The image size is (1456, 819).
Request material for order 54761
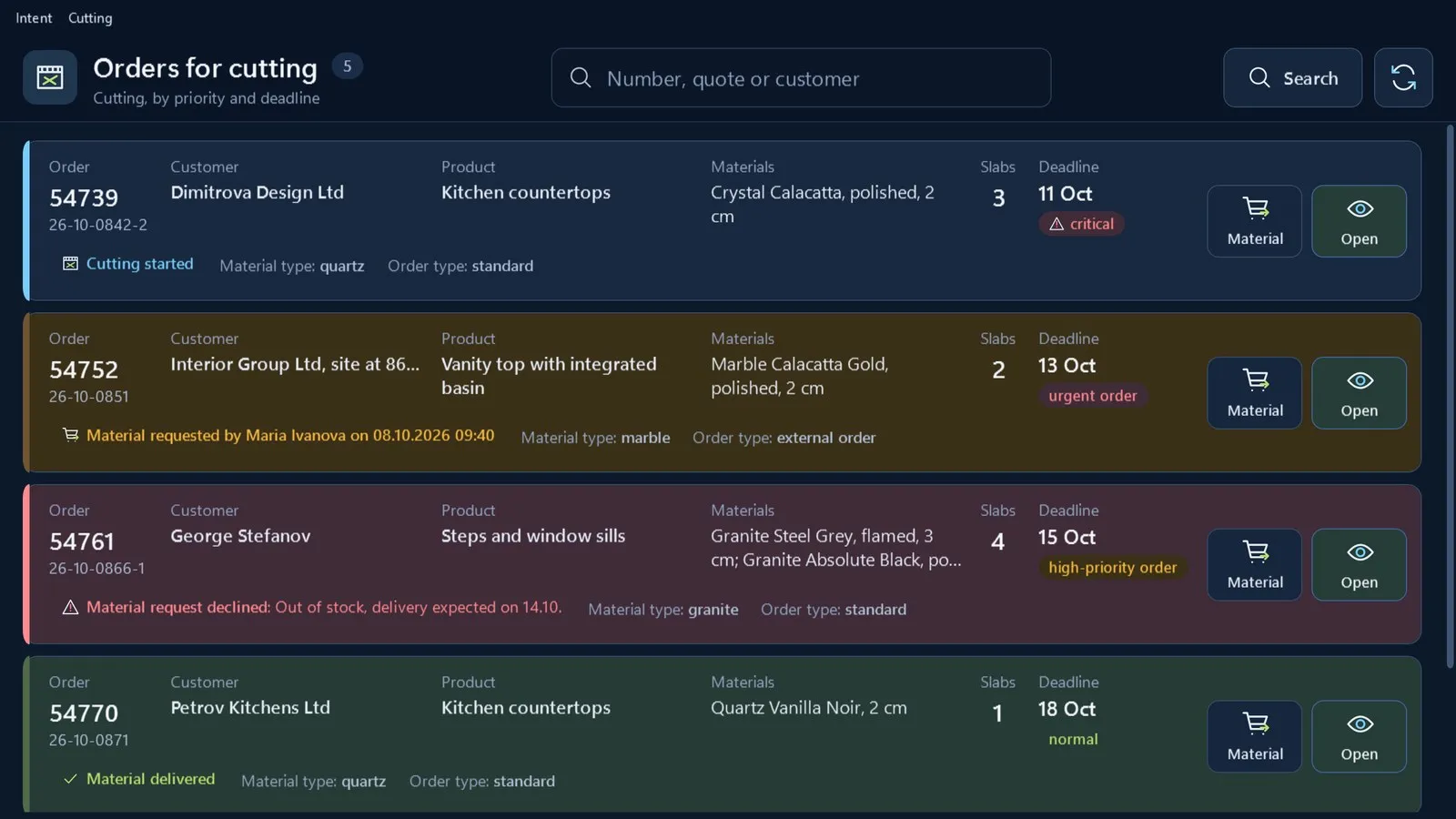pos(1255,565)
